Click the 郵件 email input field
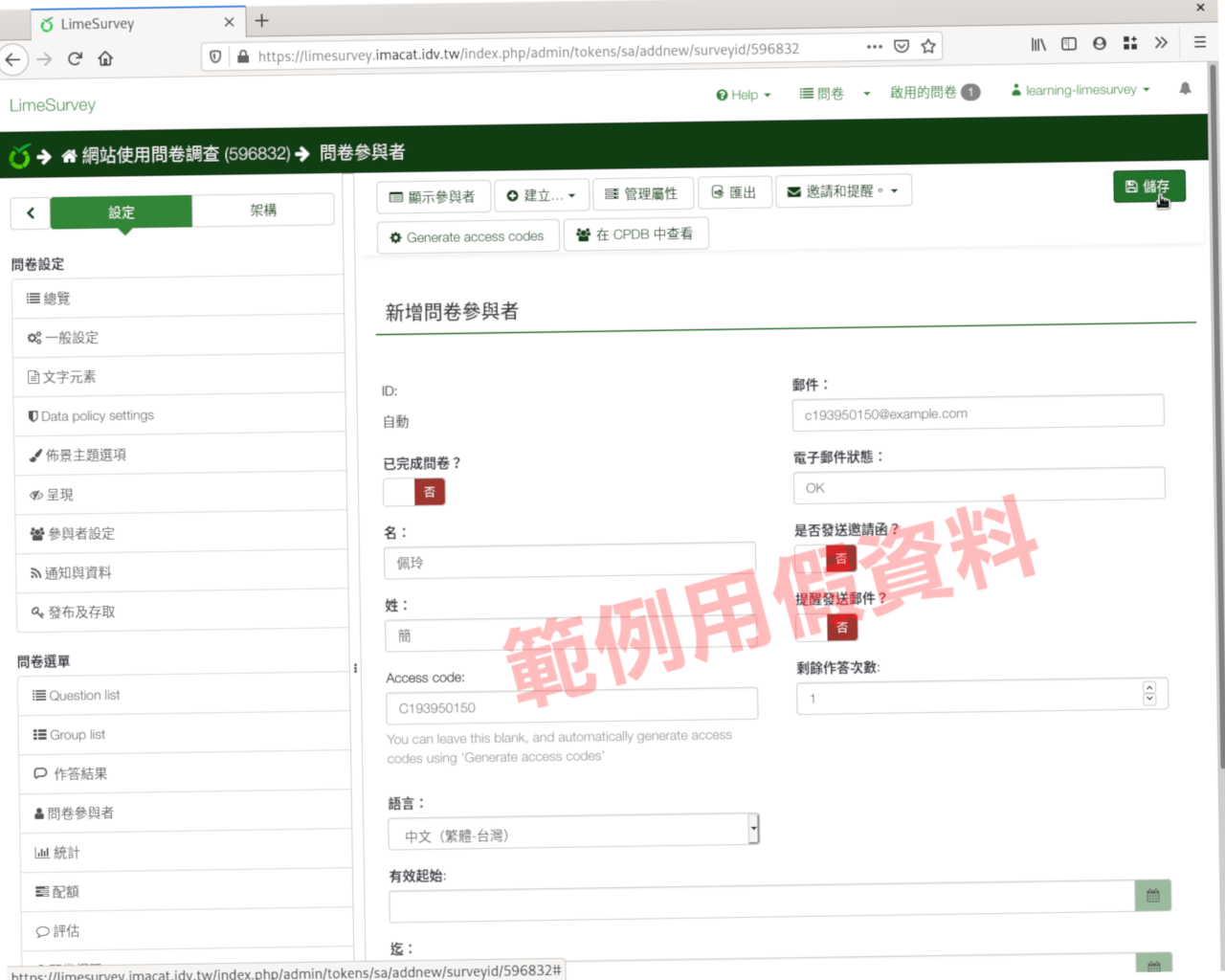This screenshot has height=980, width=1225. pyautogui.click(x=978, y=412)
